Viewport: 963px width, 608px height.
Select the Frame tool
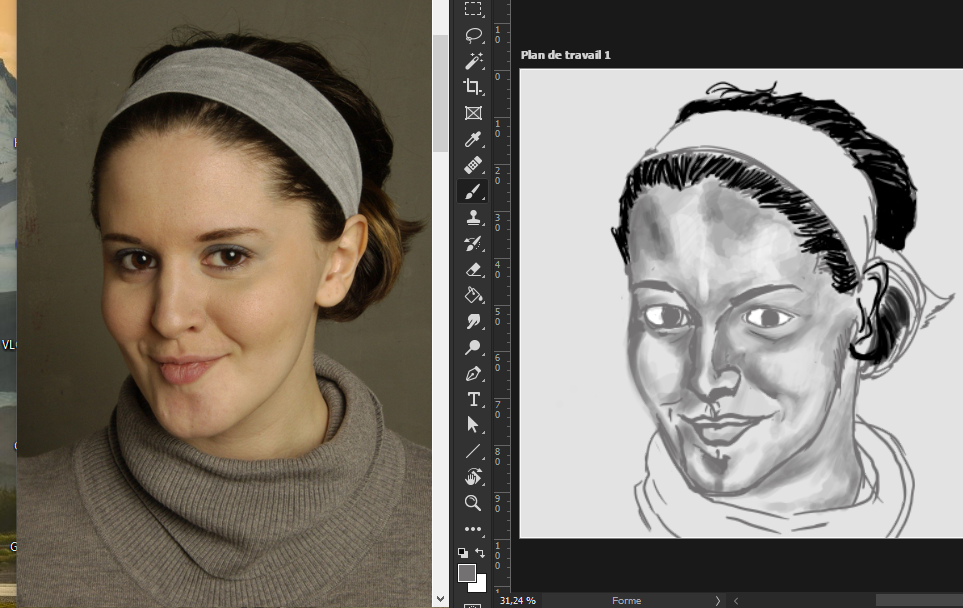(x=474, y=113)
